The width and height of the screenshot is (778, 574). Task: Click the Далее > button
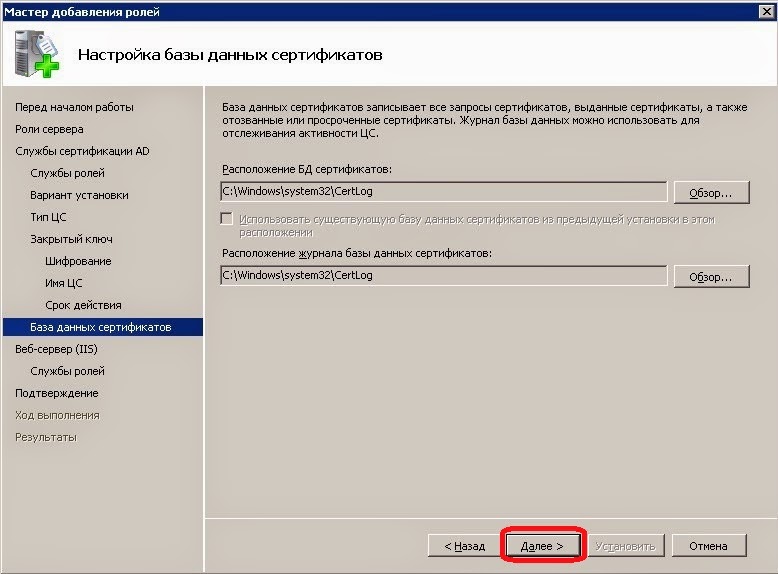coord(542,546)
